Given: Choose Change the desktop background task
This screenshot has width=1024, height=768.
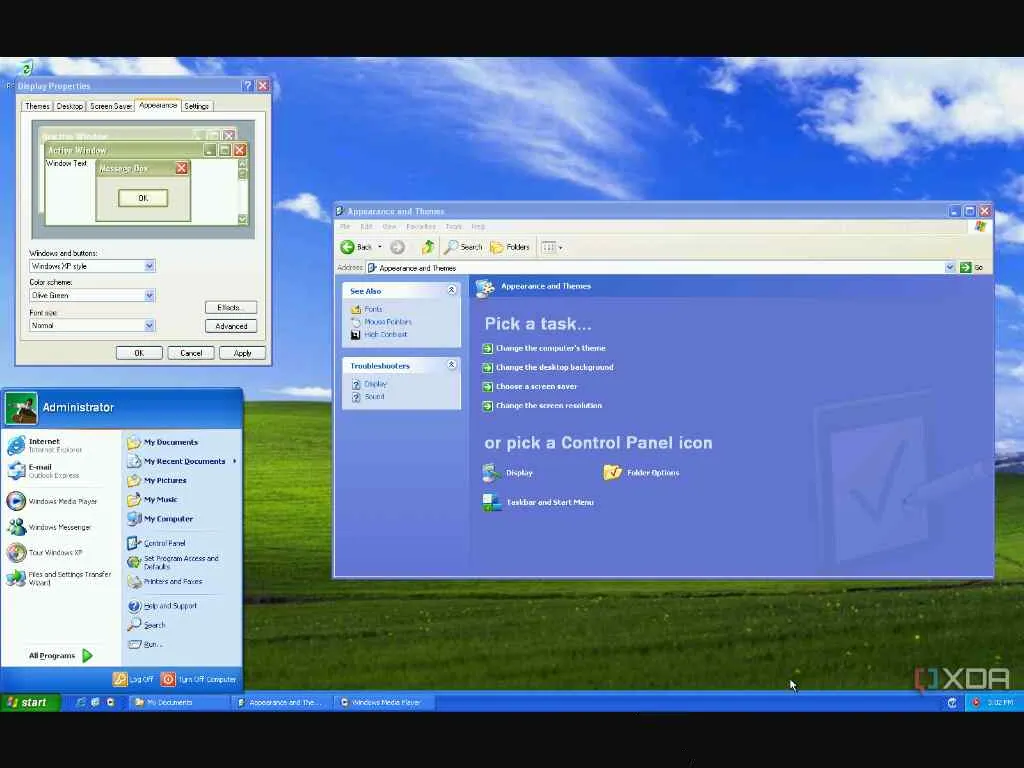Looking at the screenshot, I should (554, 367).
